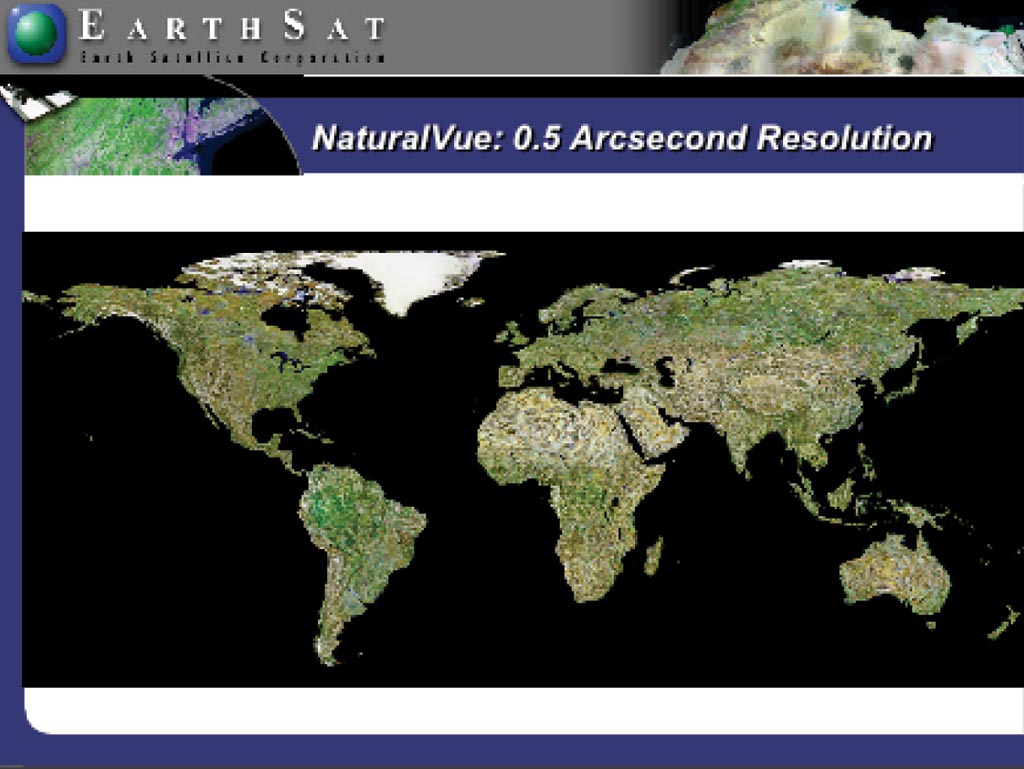
Task: Click the Earth Satellite Corporation subtitle
Action: point(232,57)
